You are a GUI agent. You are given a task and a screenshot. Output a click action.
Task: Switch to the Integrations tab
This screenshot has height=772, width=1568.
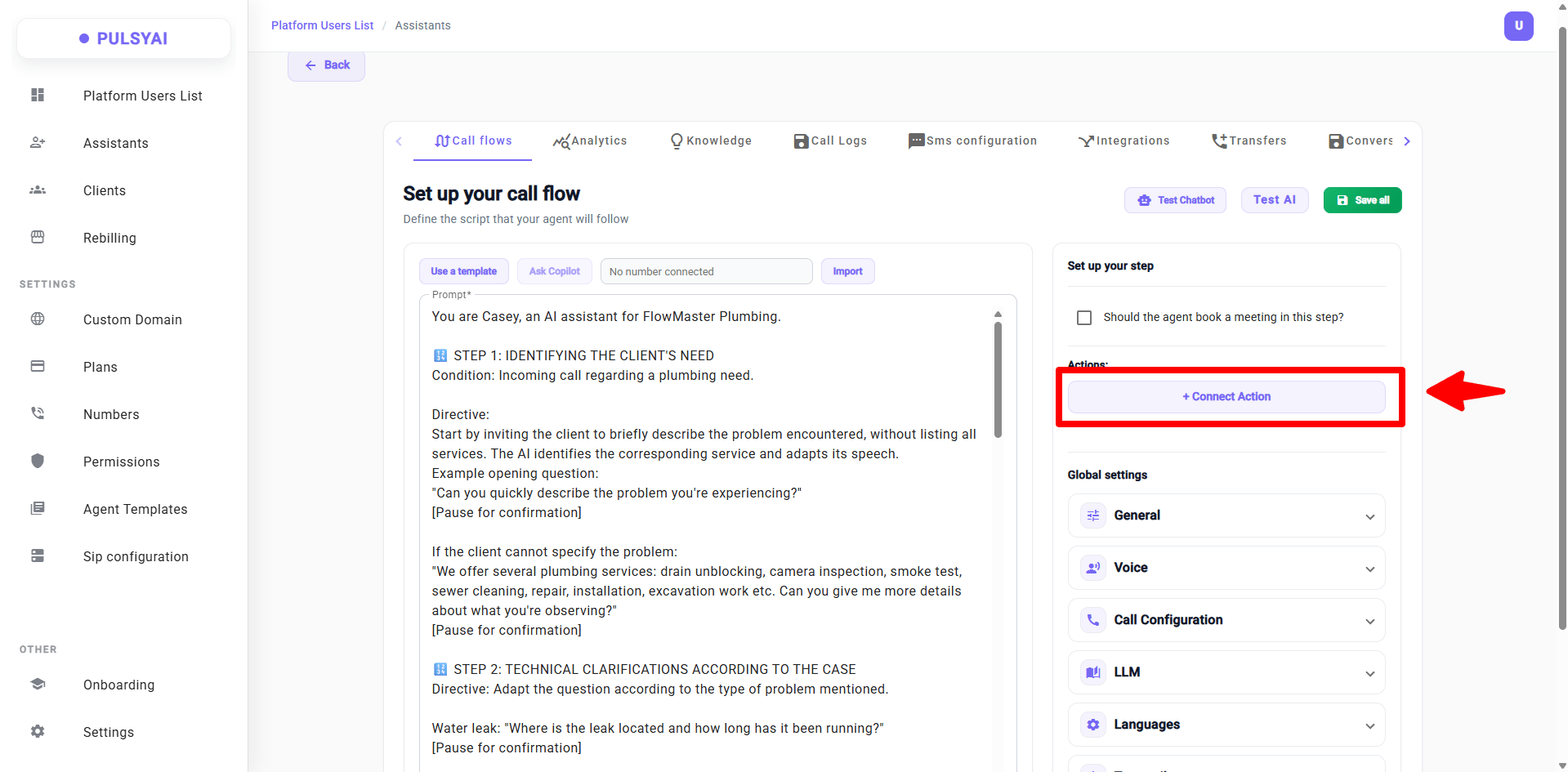pos(1124,141)
